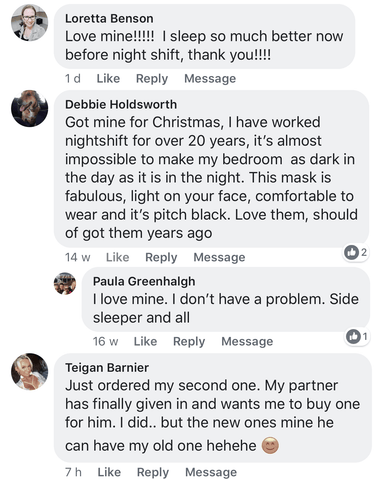Open Loretta Benson's profile picture
The width and height of the screenshot is (384, 480).
[x=29, y=23]
